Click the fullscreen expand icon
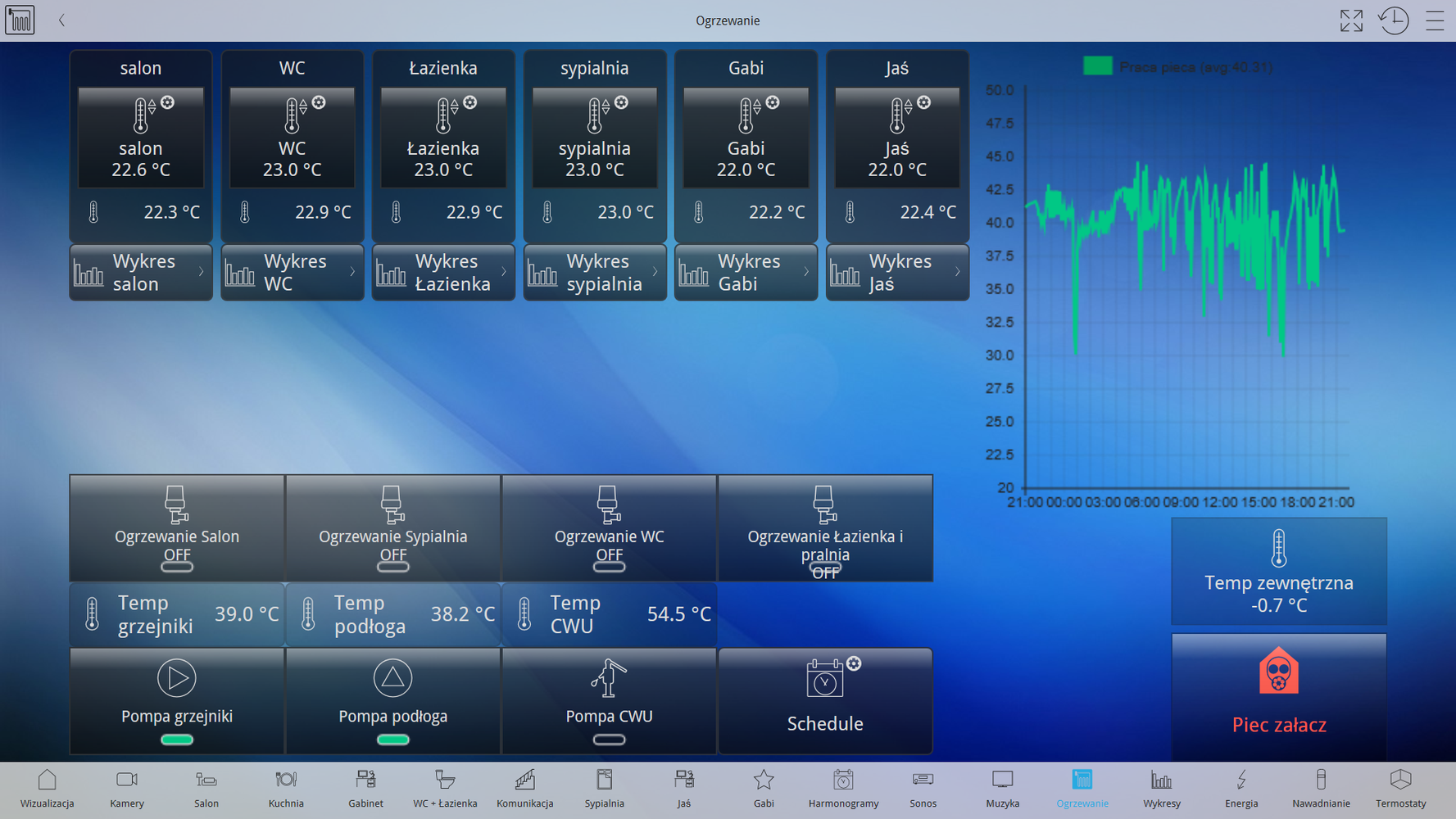Image resolution: width=1456 pixels, height=819 pixels. [1351, 20]
